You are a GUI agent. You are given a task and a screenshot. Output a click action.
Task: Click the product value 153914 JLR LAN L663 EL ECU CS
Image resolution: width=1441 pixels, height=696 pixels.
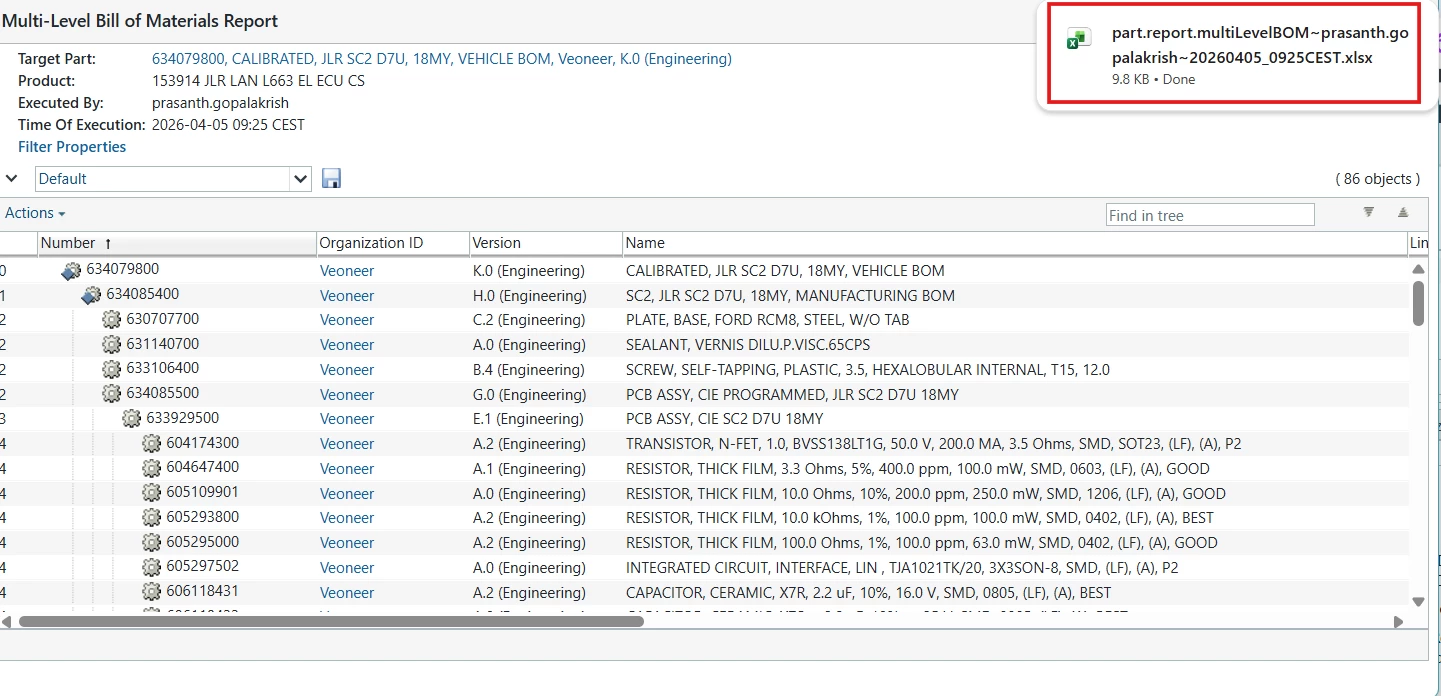[258, 81]
